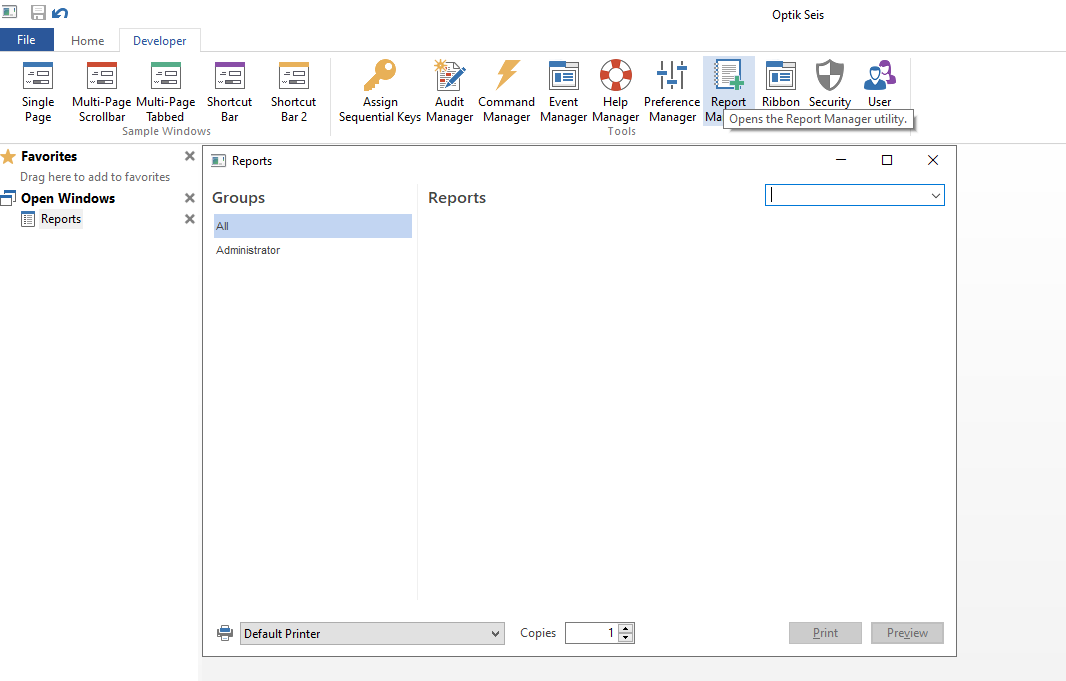This screenshot has height=681, width=1066.
Task: Launch the Shortcut Bar sample window
Action: pyautogui.click(x=230, y=92)
